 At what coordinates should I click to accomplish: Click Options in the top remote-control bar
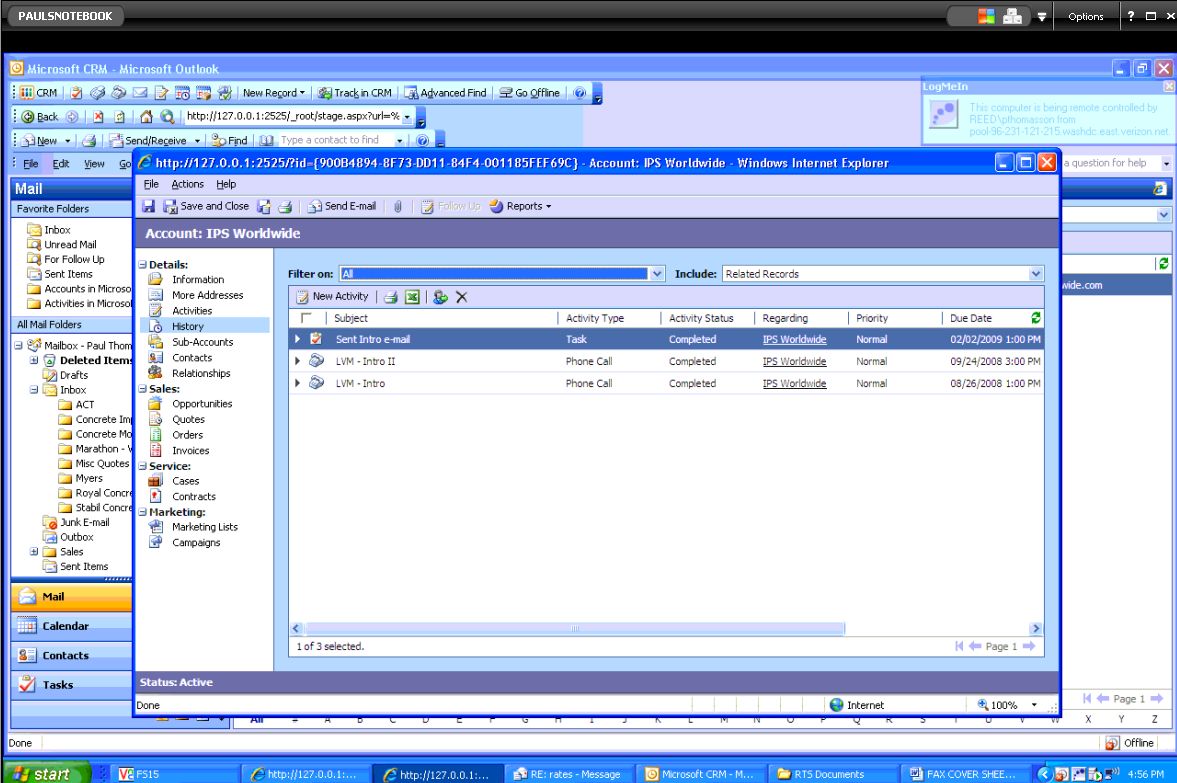click(x=1085, y=17)
